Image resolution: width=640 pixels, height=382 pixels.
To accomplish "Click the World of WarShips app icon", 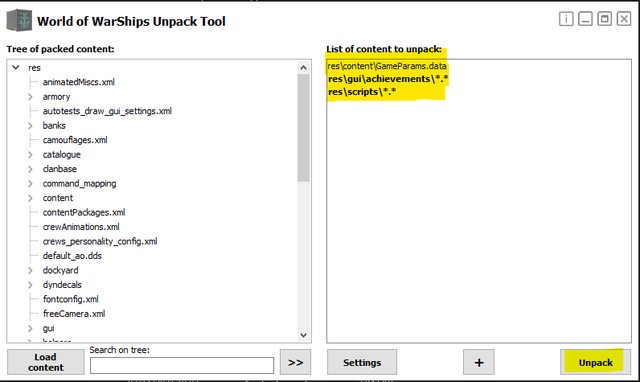I will coord(19,20).
